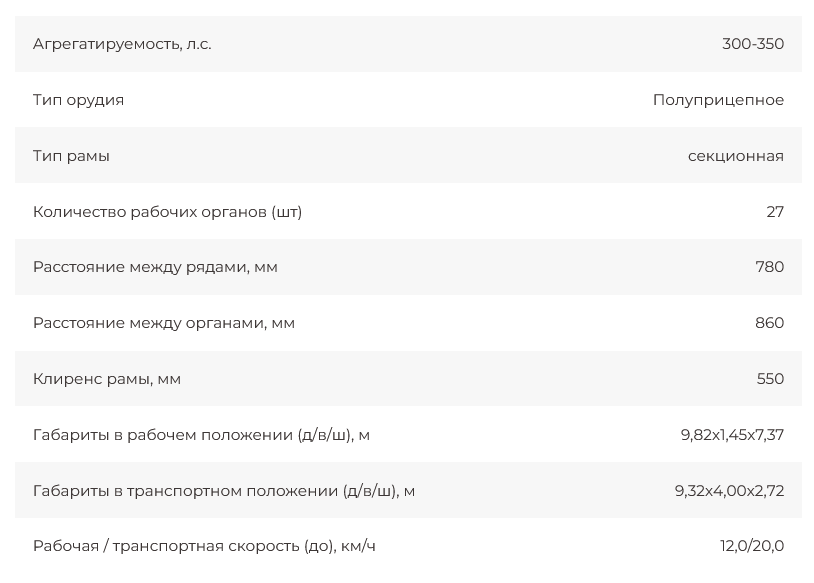Screen dimensions: 814x583
Task: Select the 12,0/20,0 speed value
Action: [x=751, y=546]
